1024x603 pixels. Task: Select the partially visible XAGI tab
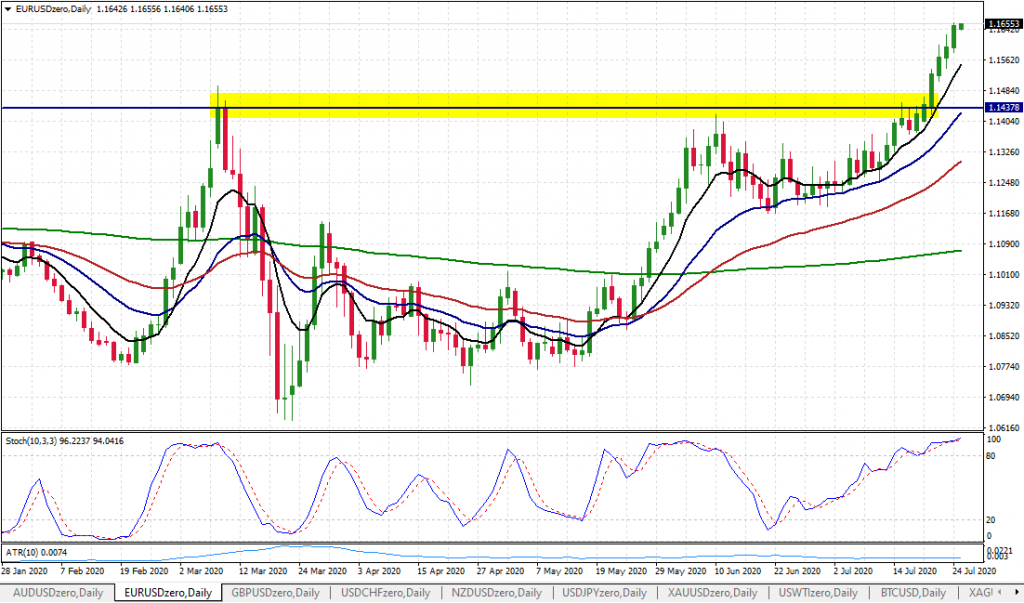tap(977, 592)
